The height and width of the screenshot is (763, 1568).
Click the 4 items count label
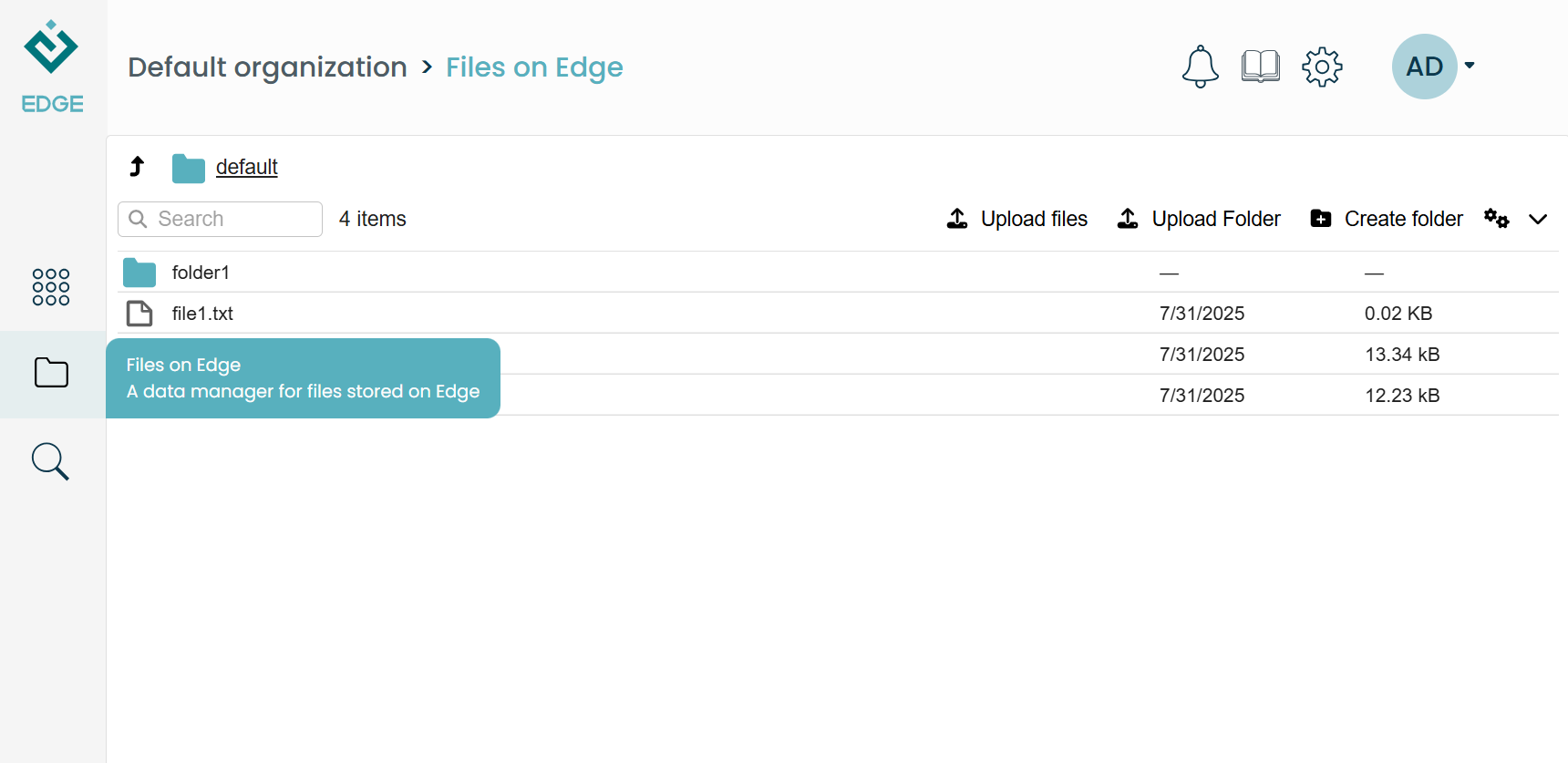tap(373, 219)
